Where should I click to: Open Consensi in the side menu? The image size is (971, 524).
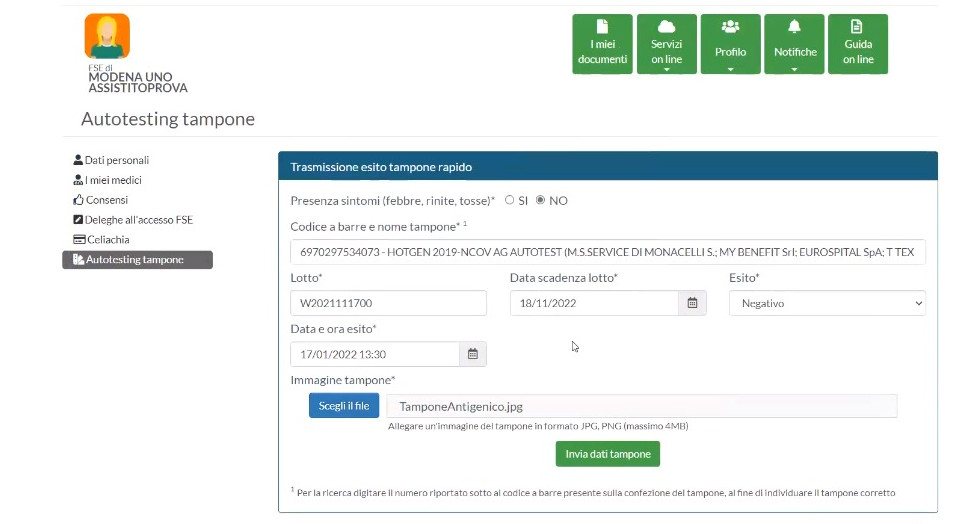click(x=106, y=200)
